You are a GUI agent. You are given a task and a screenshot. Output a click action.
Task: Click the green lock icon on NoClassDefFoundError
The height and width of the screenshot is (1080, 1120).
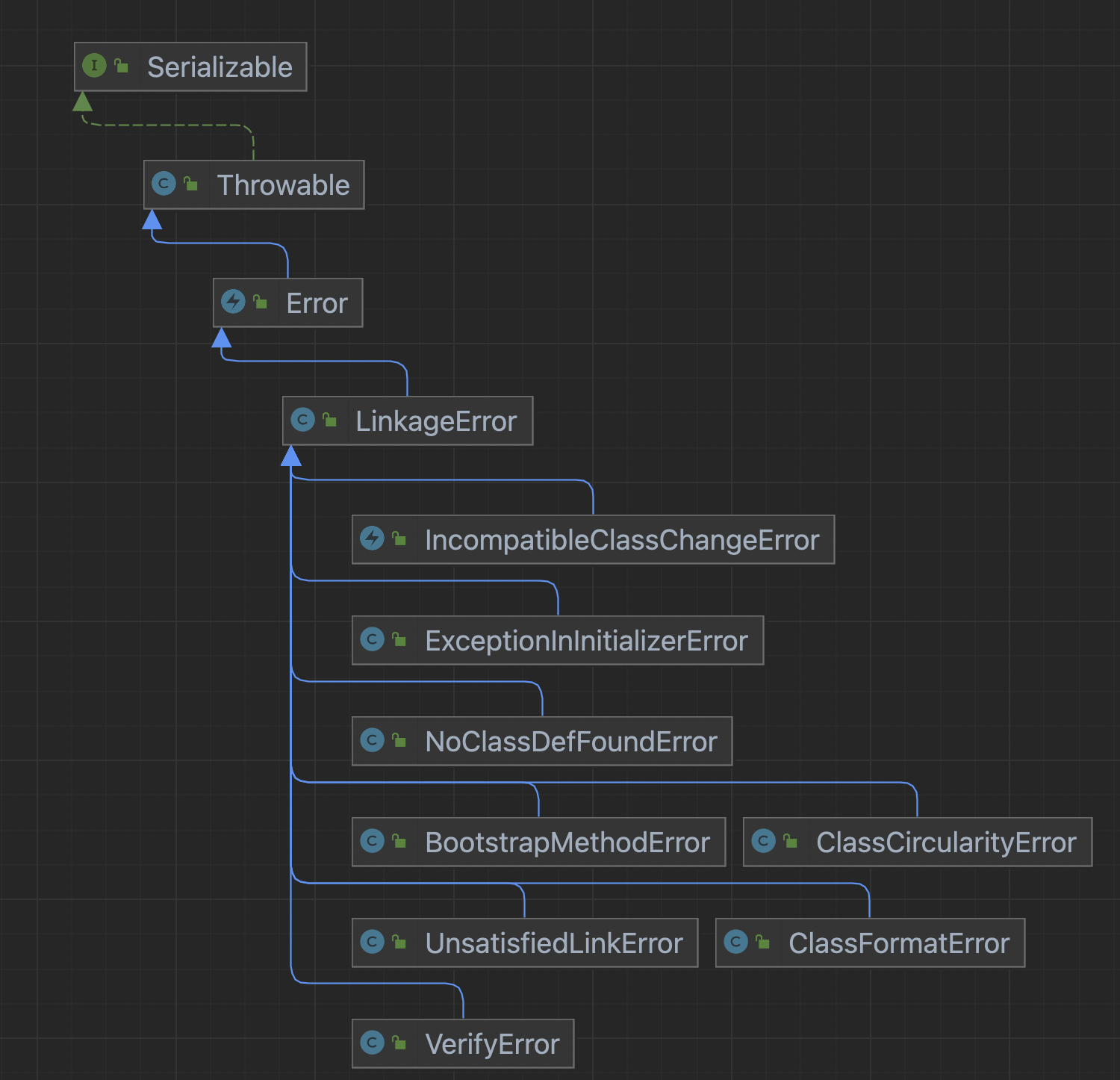coord(399,740)
